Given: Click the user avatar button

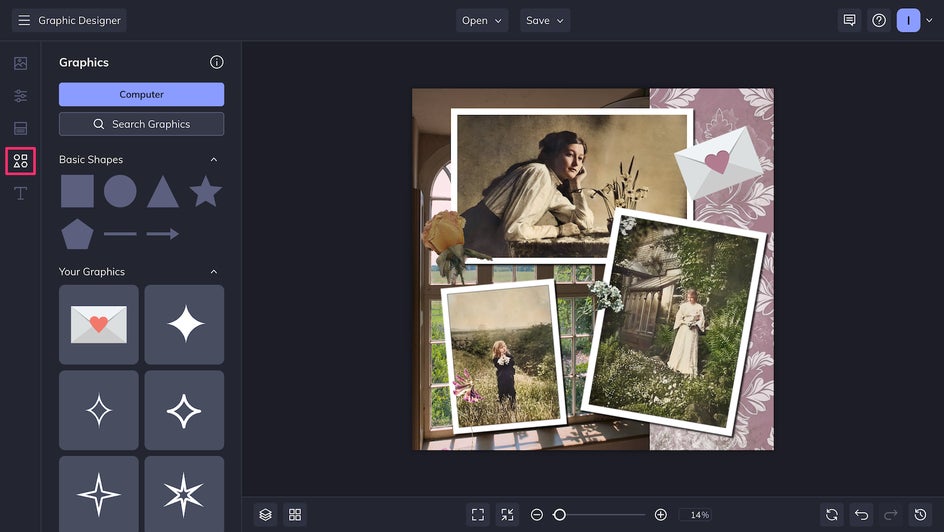Looking at the screenshot, I should (x=908, y=20).
